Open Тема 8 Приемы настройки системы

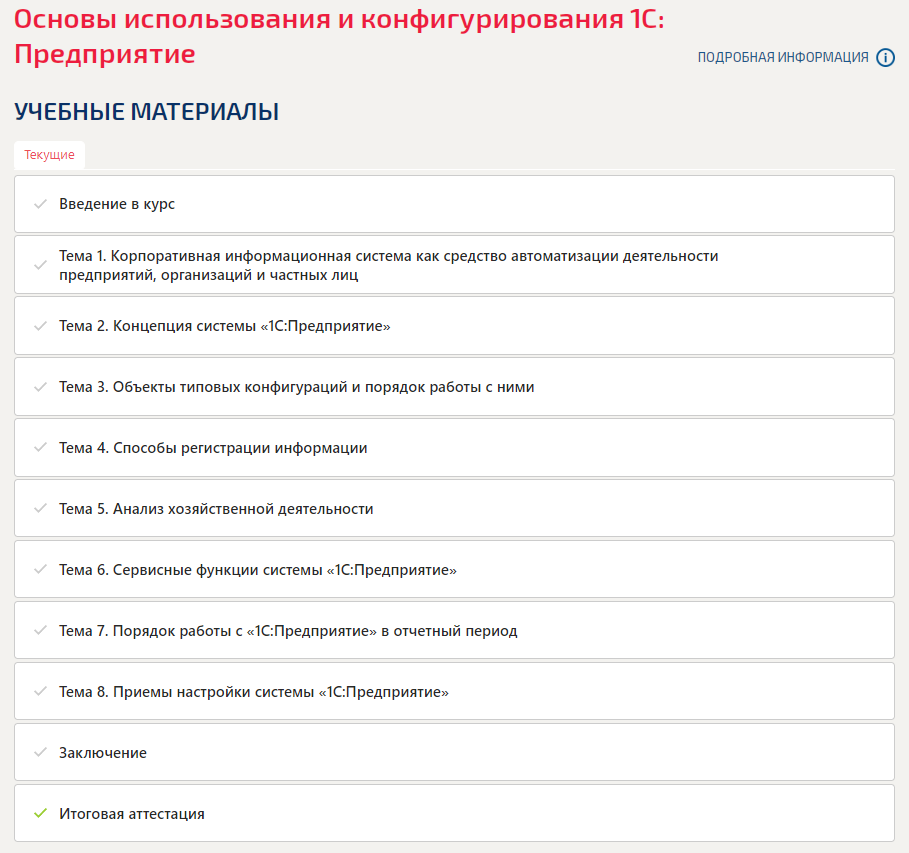[454, 691]
